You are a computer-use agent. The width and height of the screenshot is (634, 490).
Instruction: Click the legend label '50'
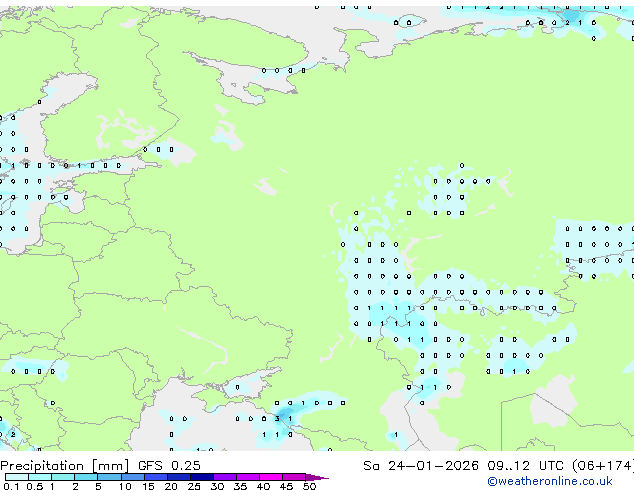click(309, 486)
